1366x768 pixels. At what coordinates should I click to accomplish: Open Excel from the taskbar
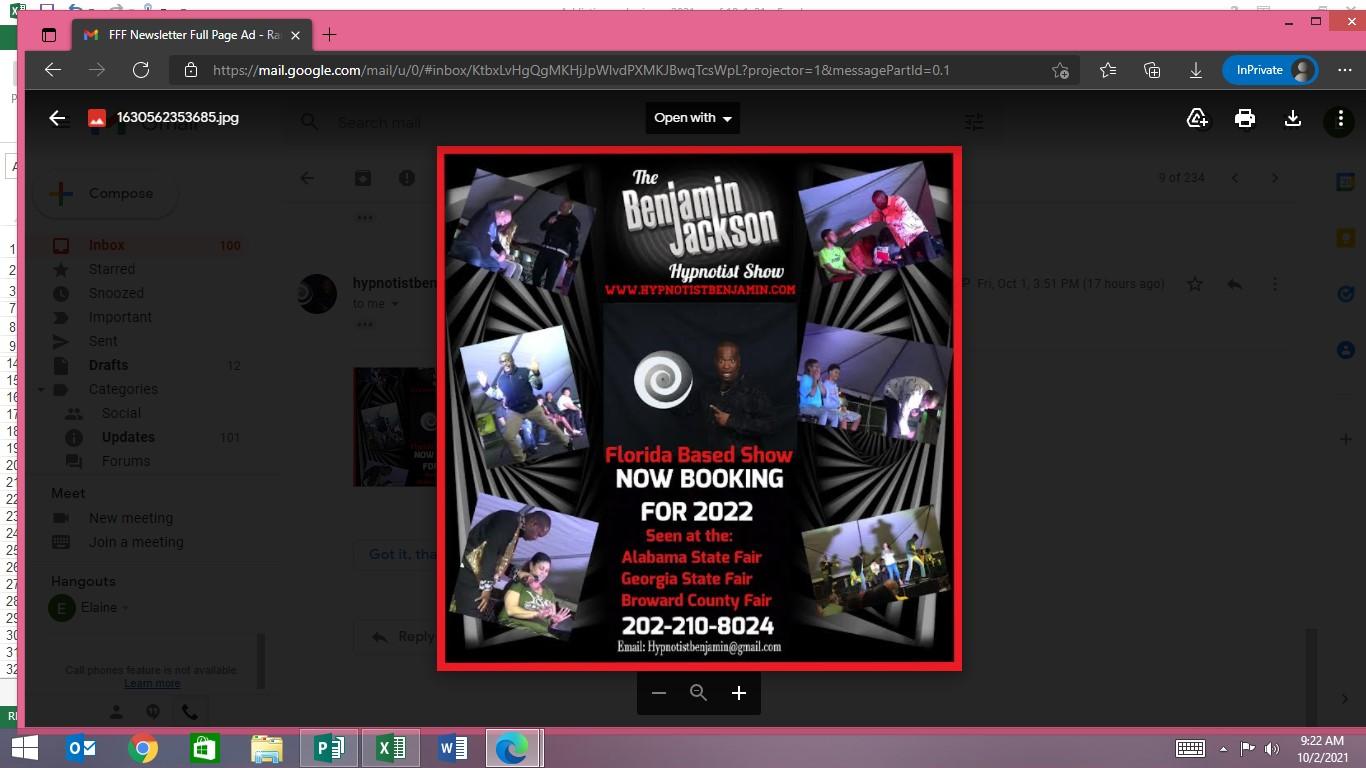[x=390, y=748]
